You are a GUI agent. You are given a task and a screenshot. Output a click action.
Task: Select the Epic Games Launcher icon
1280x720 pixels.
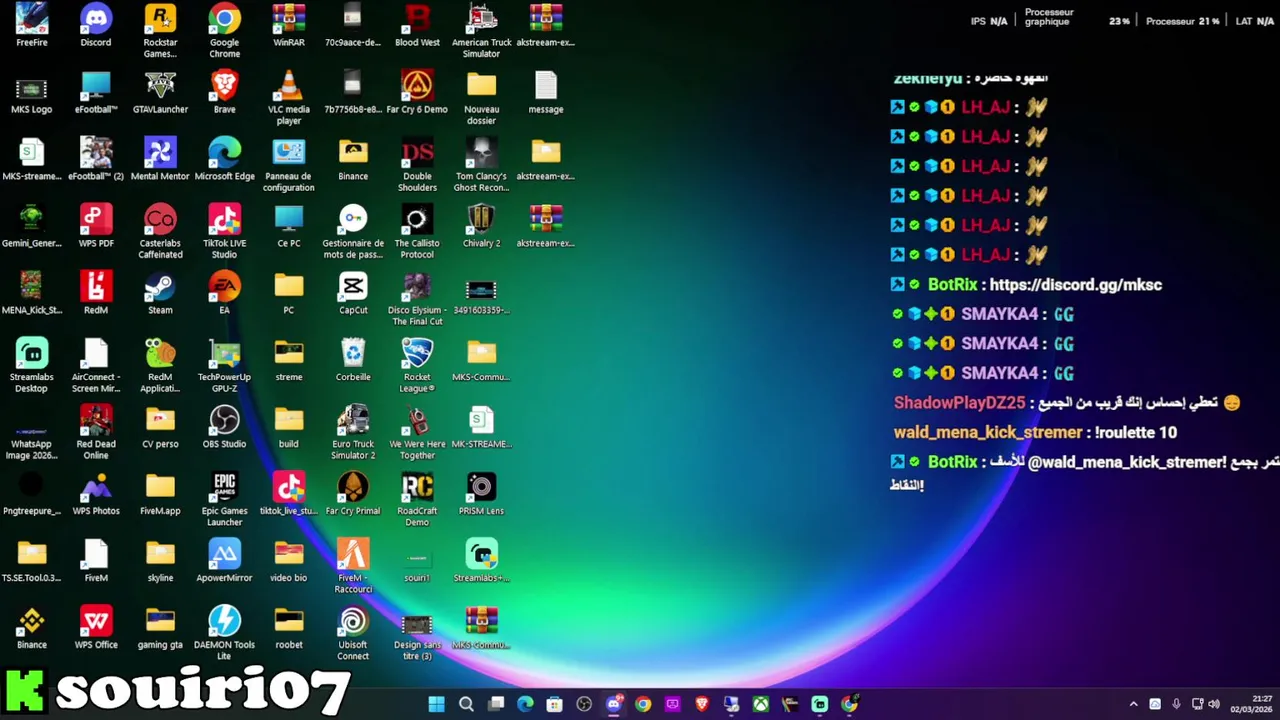coord(224,499)
